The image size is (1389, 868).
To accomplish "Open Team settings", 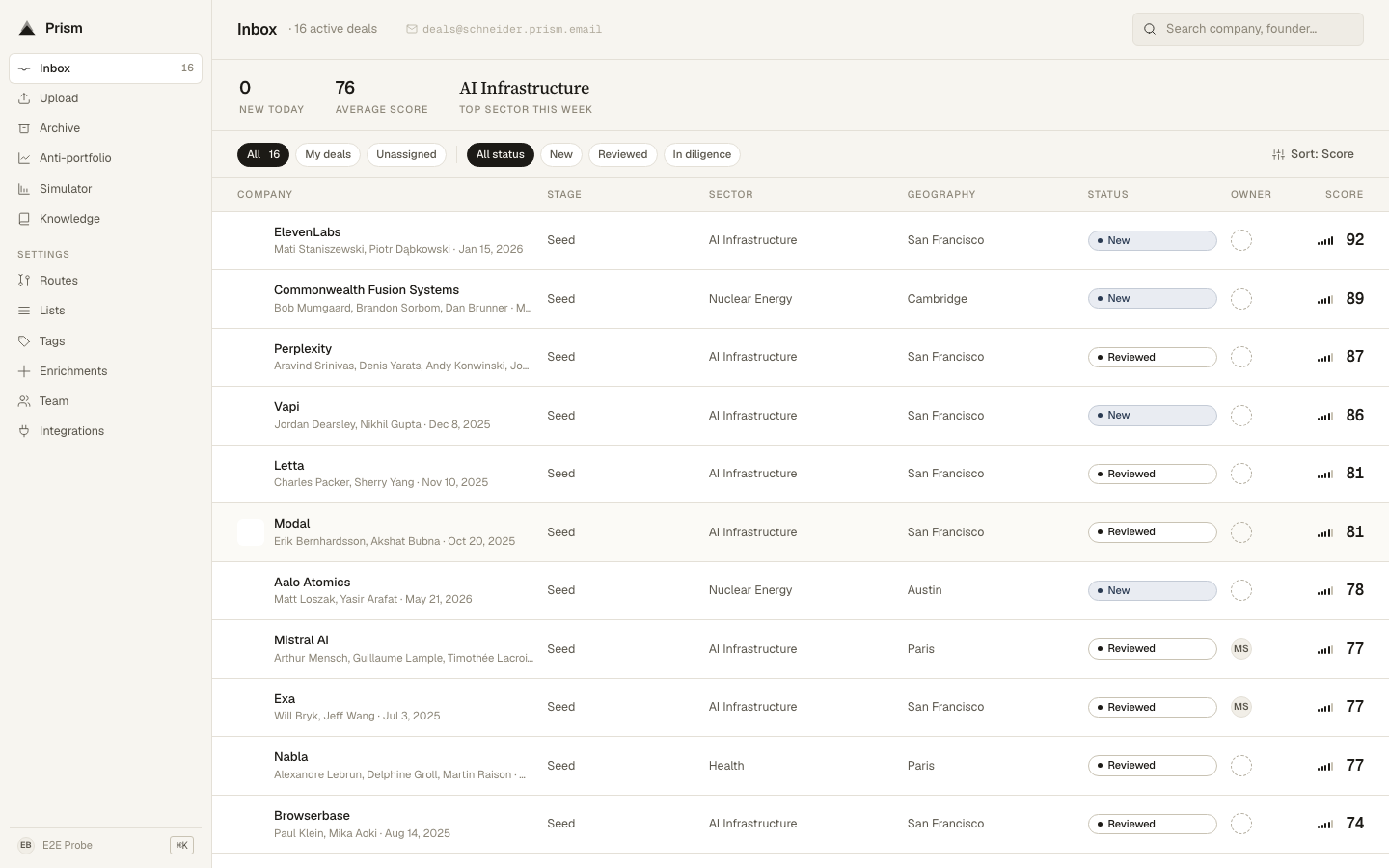I will tap(105, 401).
